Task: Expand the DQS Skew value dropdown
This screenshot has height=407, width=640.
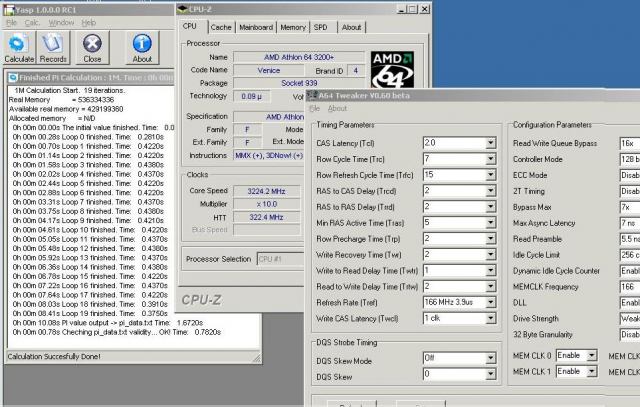Action: coord(491,374)
